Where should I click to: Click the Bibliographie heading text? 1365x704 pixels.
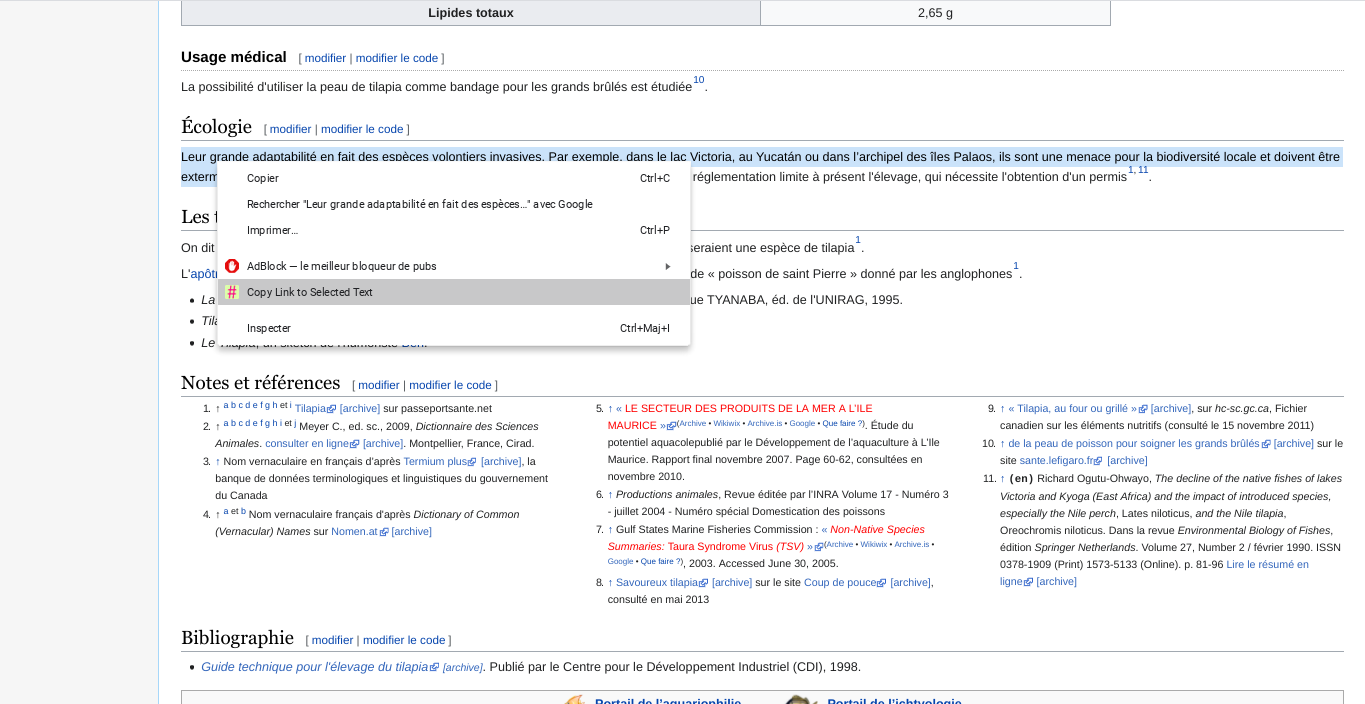coord(237,638)
